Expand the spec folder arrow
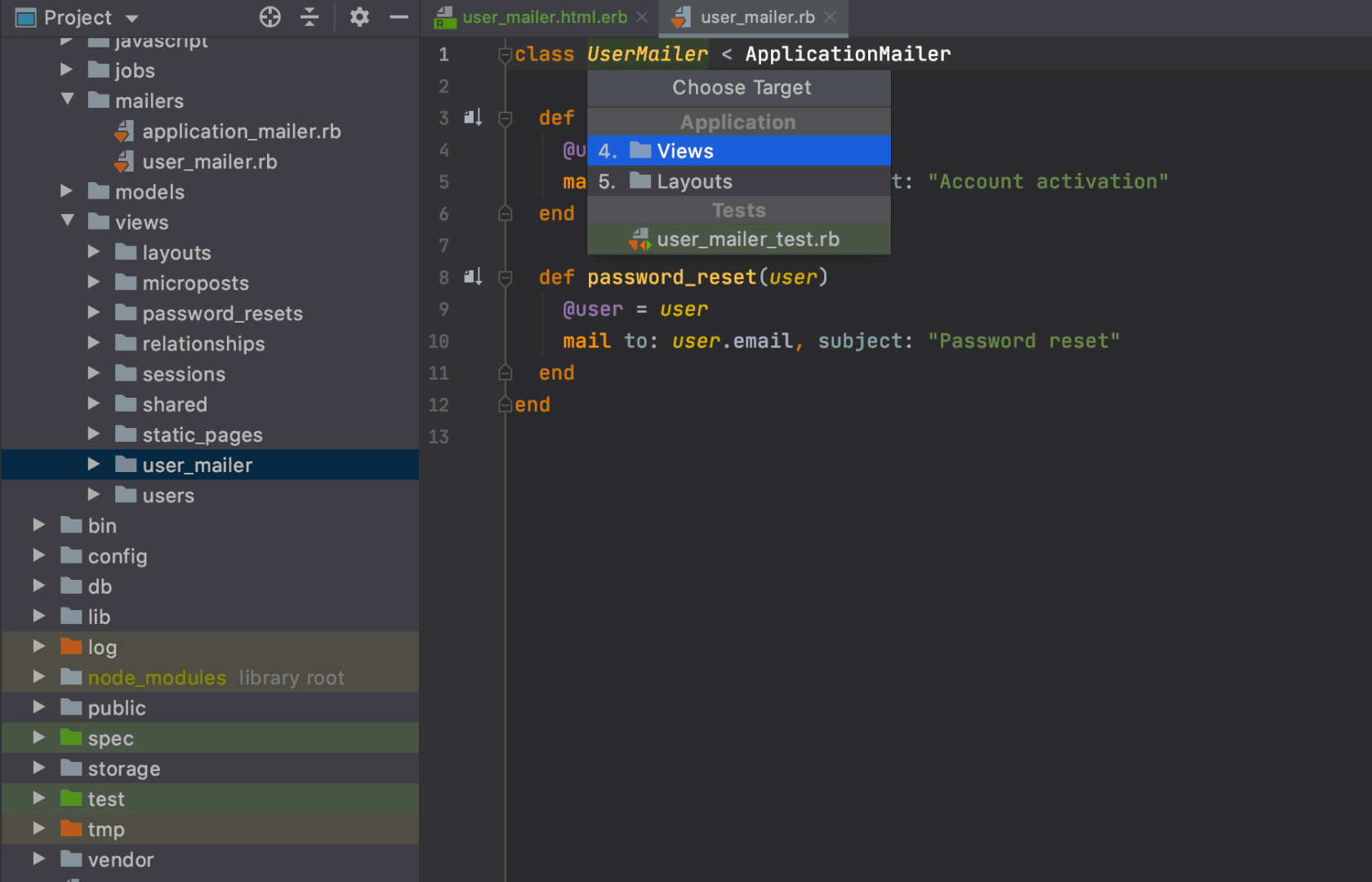 tap(38, 737)
